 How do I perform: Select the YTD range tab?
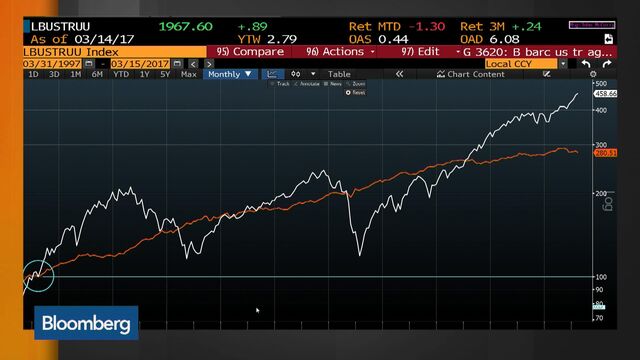click(121, 74)
